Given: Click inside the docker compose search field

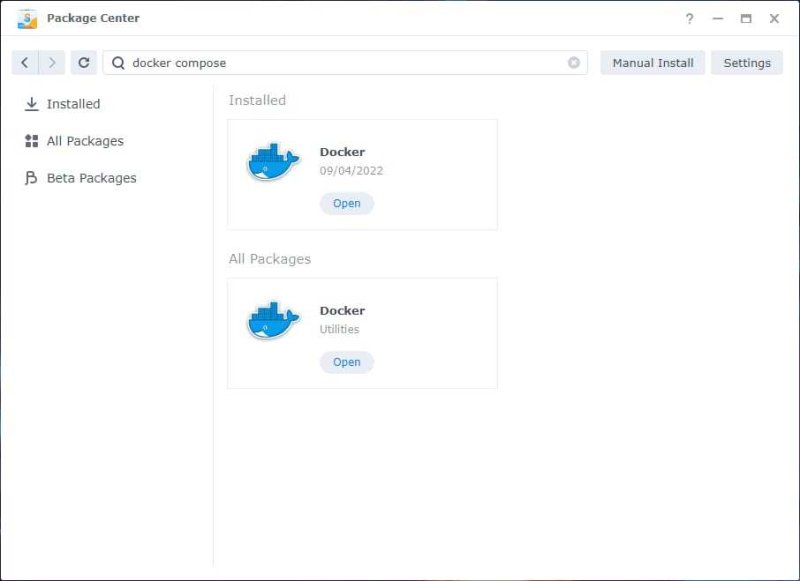Looking at the screenshot, I should pyautogui.click(x=300, y=62).
